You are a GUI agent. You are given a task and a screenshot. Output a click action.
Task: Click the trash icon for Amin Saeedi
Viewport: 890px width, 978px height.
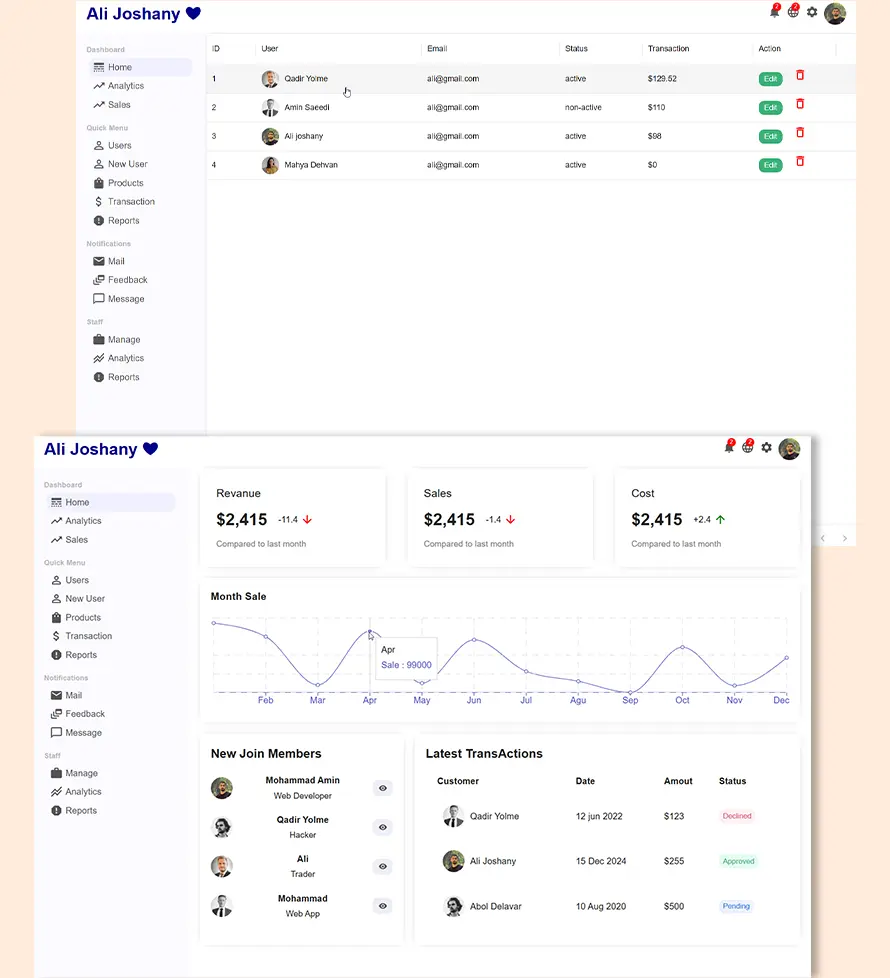(800, 104)
